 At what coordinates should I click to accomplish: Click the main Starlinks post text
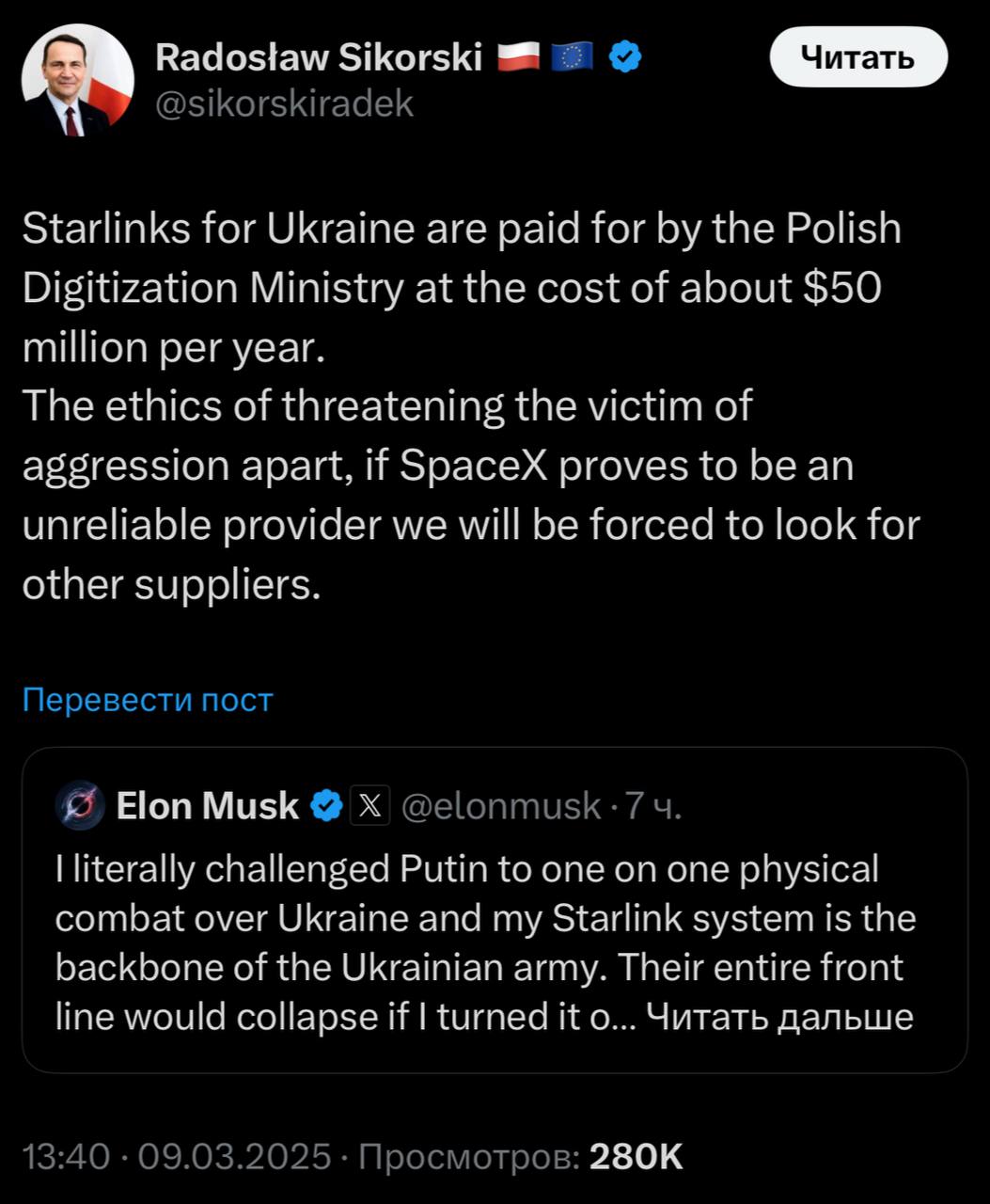coord(461,404)
